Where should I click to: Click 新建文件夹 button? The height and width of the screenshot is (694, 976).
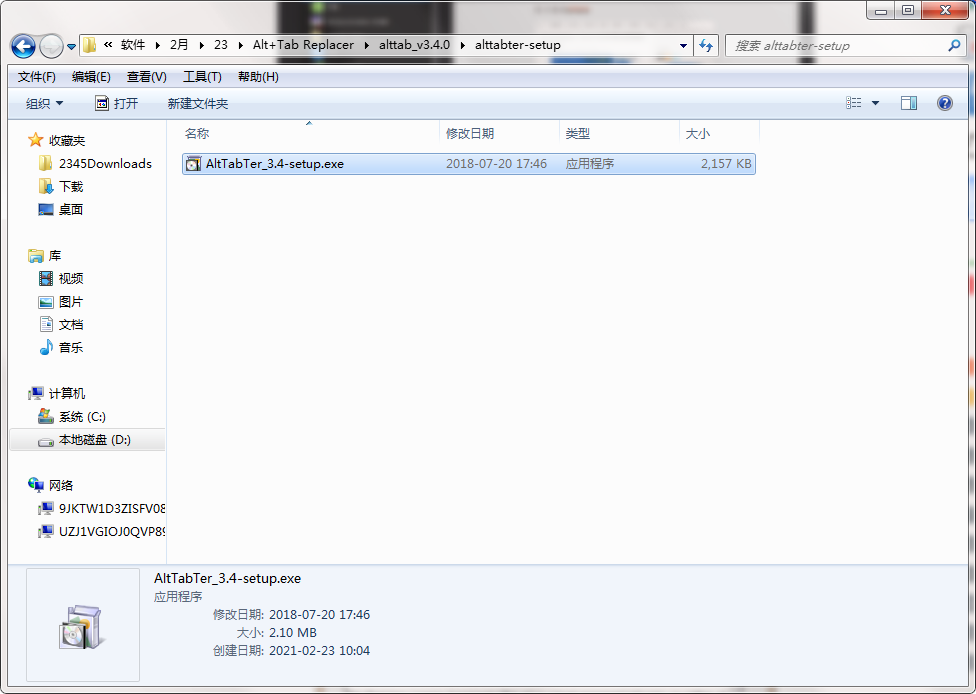click(198, 103)
